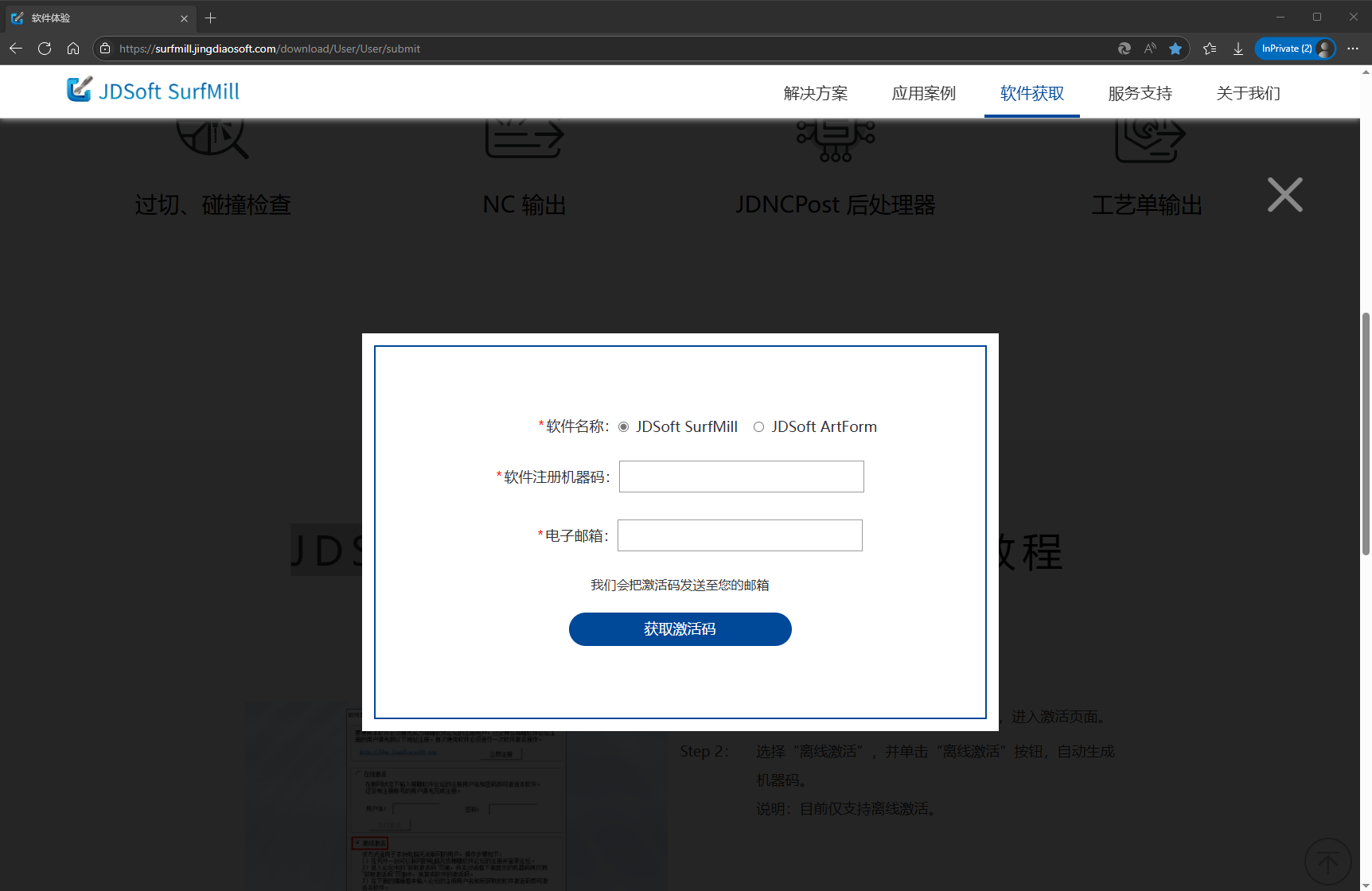Go back to previous page
Image resolution: width=1372 pixels, height=891 pixels.
16,49
